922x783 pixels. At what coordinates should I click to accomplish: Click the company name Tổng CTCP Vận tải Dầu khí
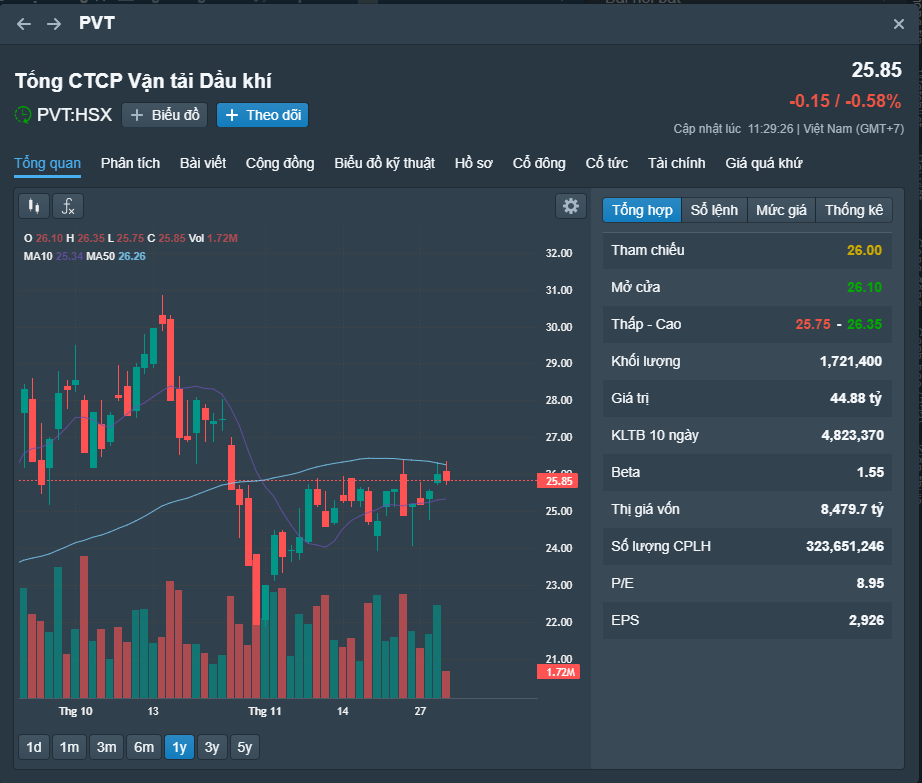(143, 81)
